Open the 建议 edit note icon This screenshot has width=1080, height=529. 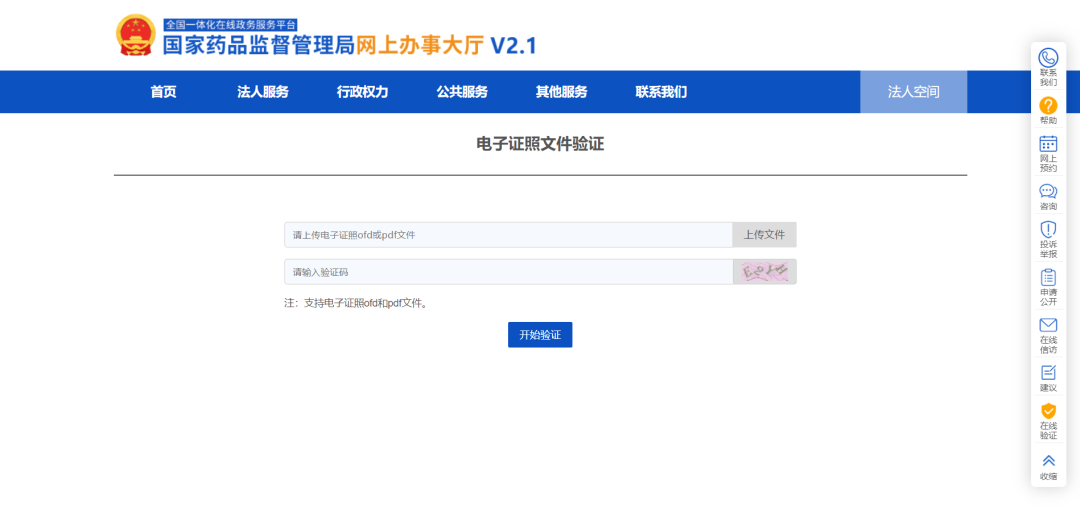coord(1048,372)
